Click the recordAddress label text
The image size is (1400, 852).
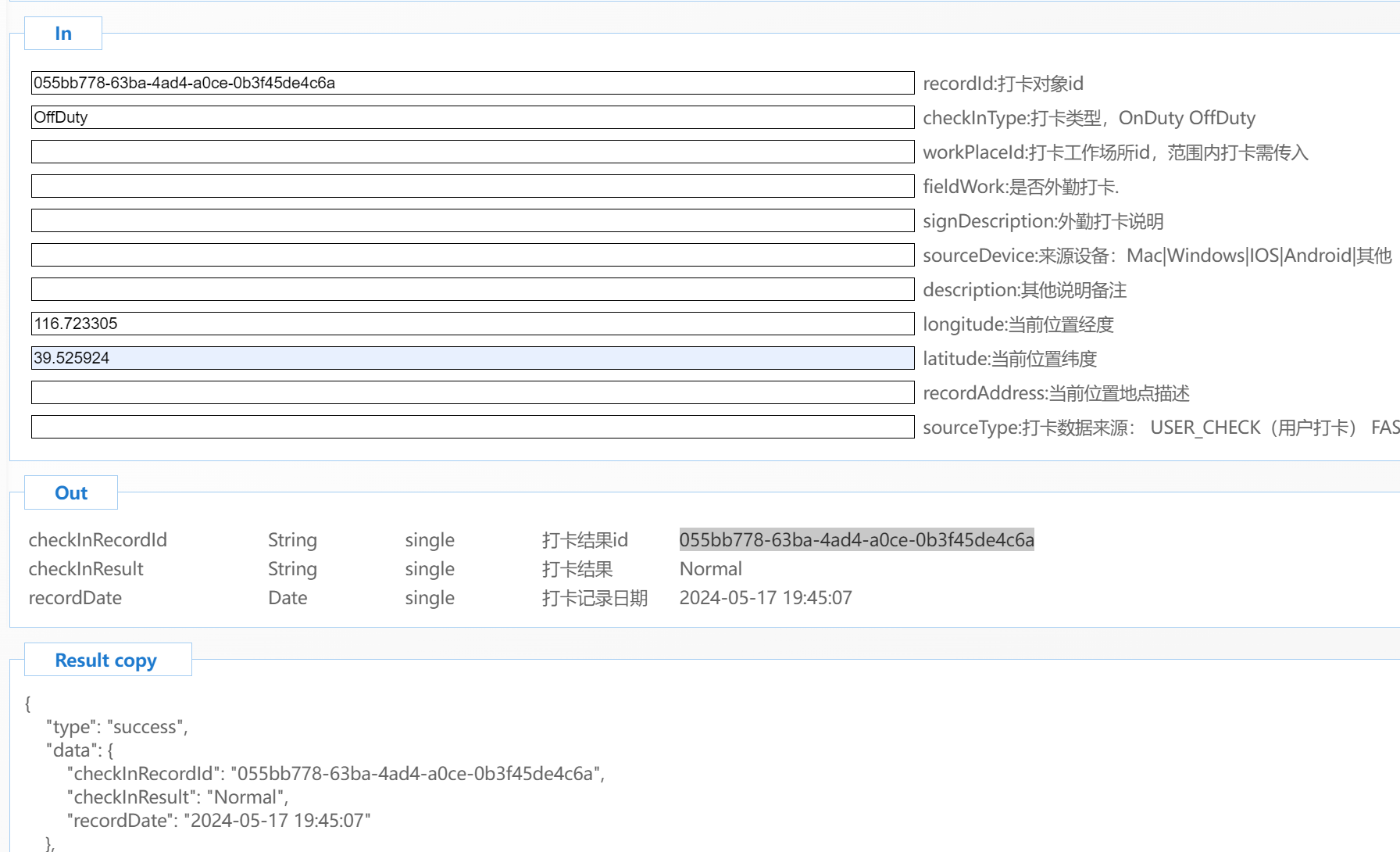(1056, 393)
